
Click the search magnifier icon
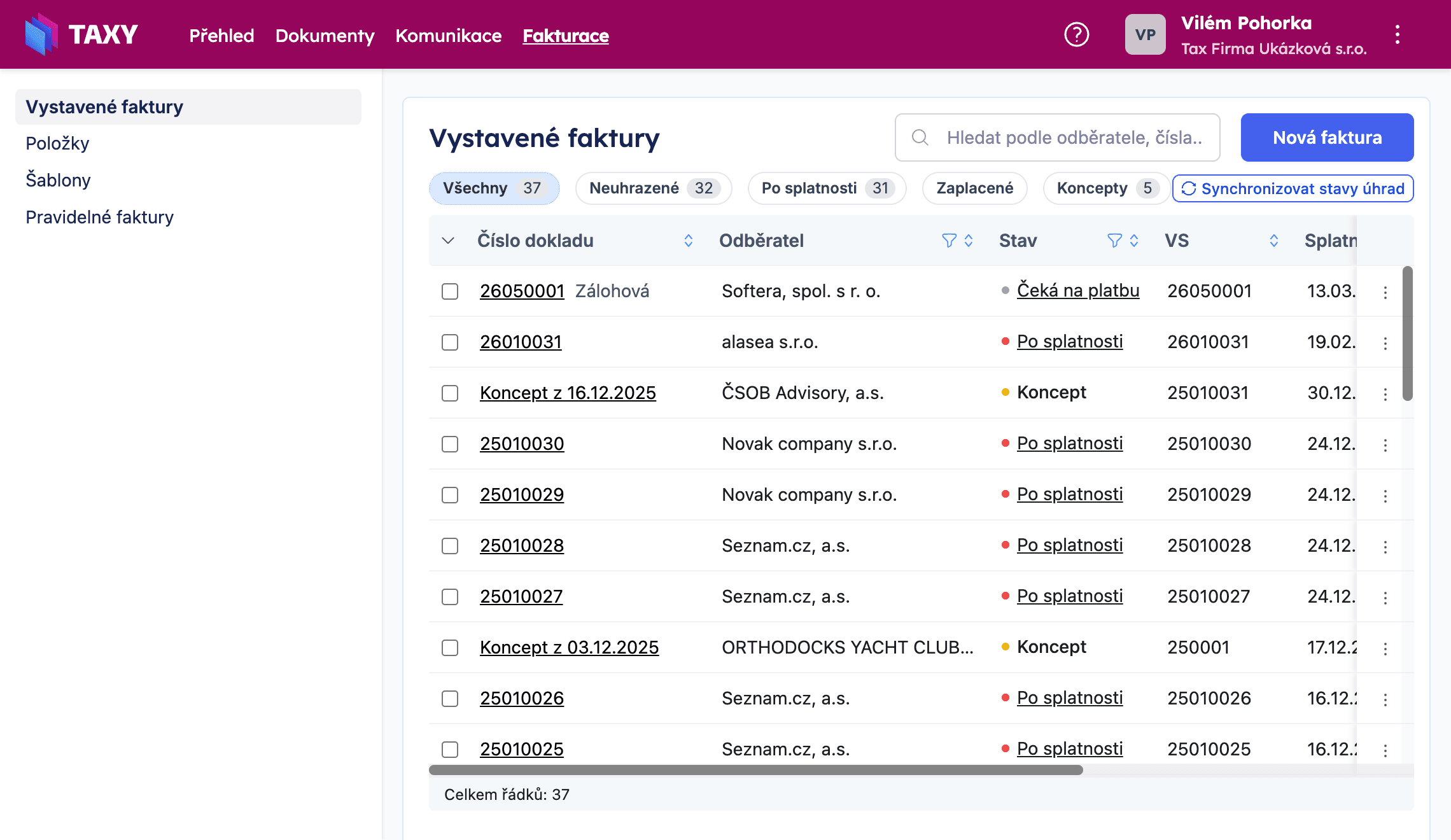coord(921,137)
